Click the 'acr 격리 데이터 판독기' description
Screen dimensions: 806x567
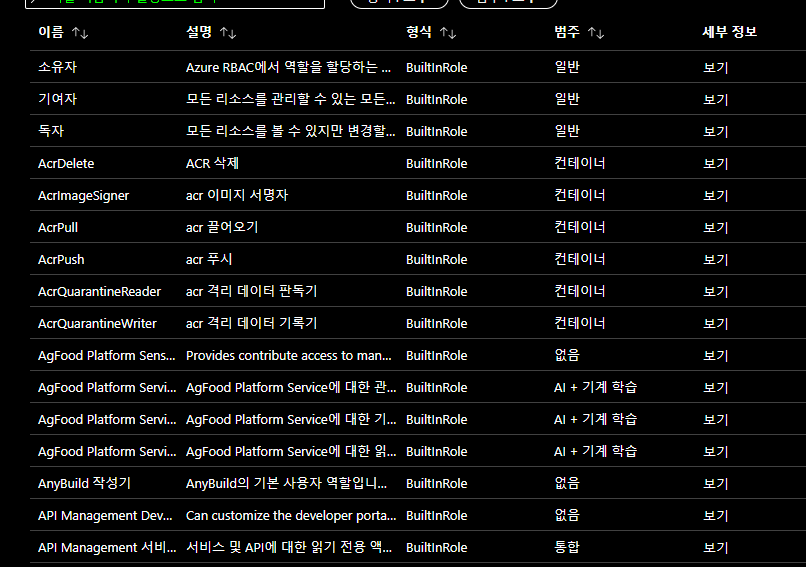[251, 291]
